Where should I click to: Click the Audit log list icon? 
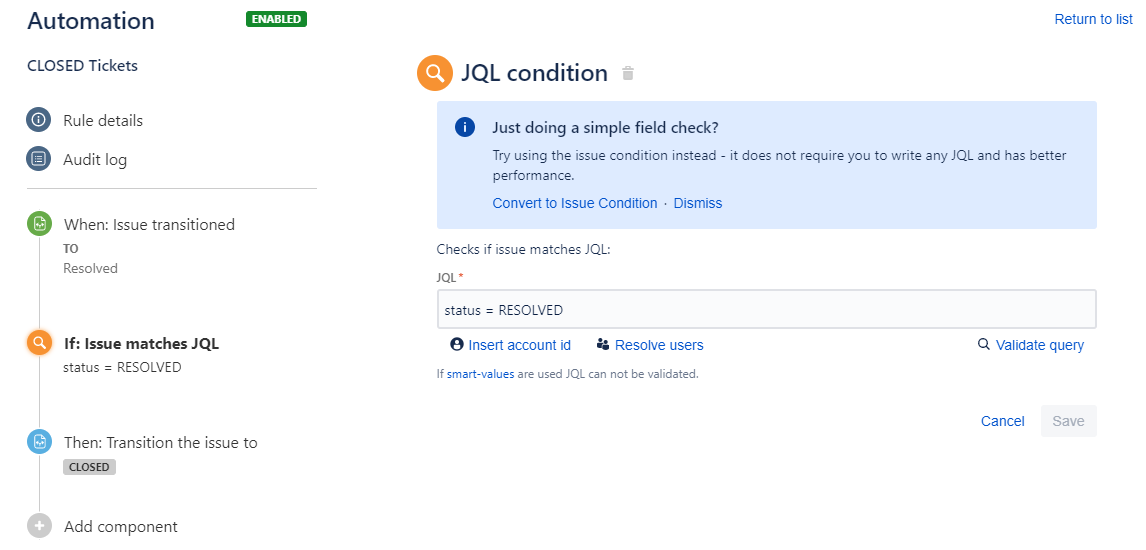click(x=38, y=158)
